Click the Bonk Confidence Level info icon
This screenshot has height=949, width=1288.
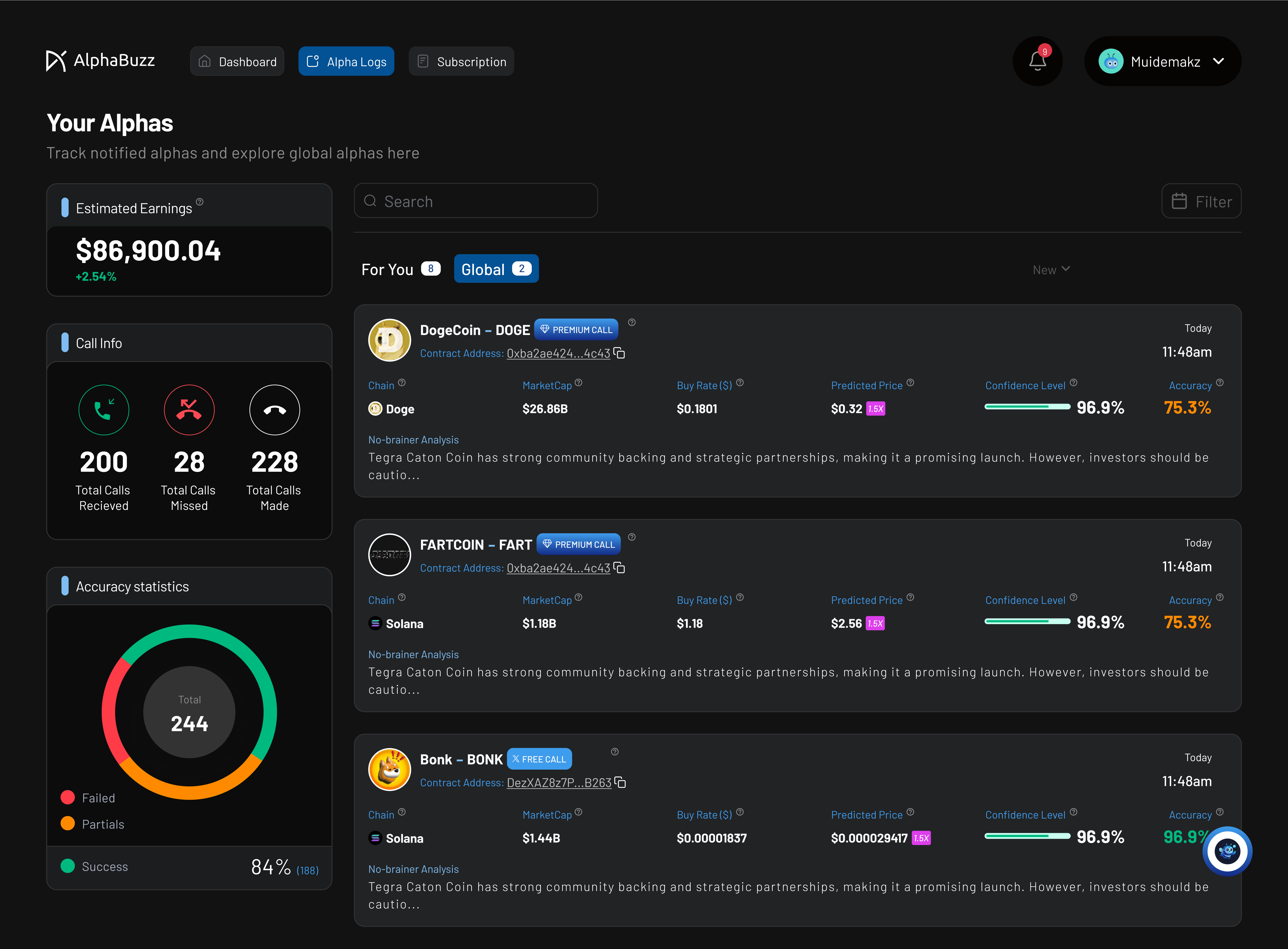pyautogui.click(x=1073, y=812)
